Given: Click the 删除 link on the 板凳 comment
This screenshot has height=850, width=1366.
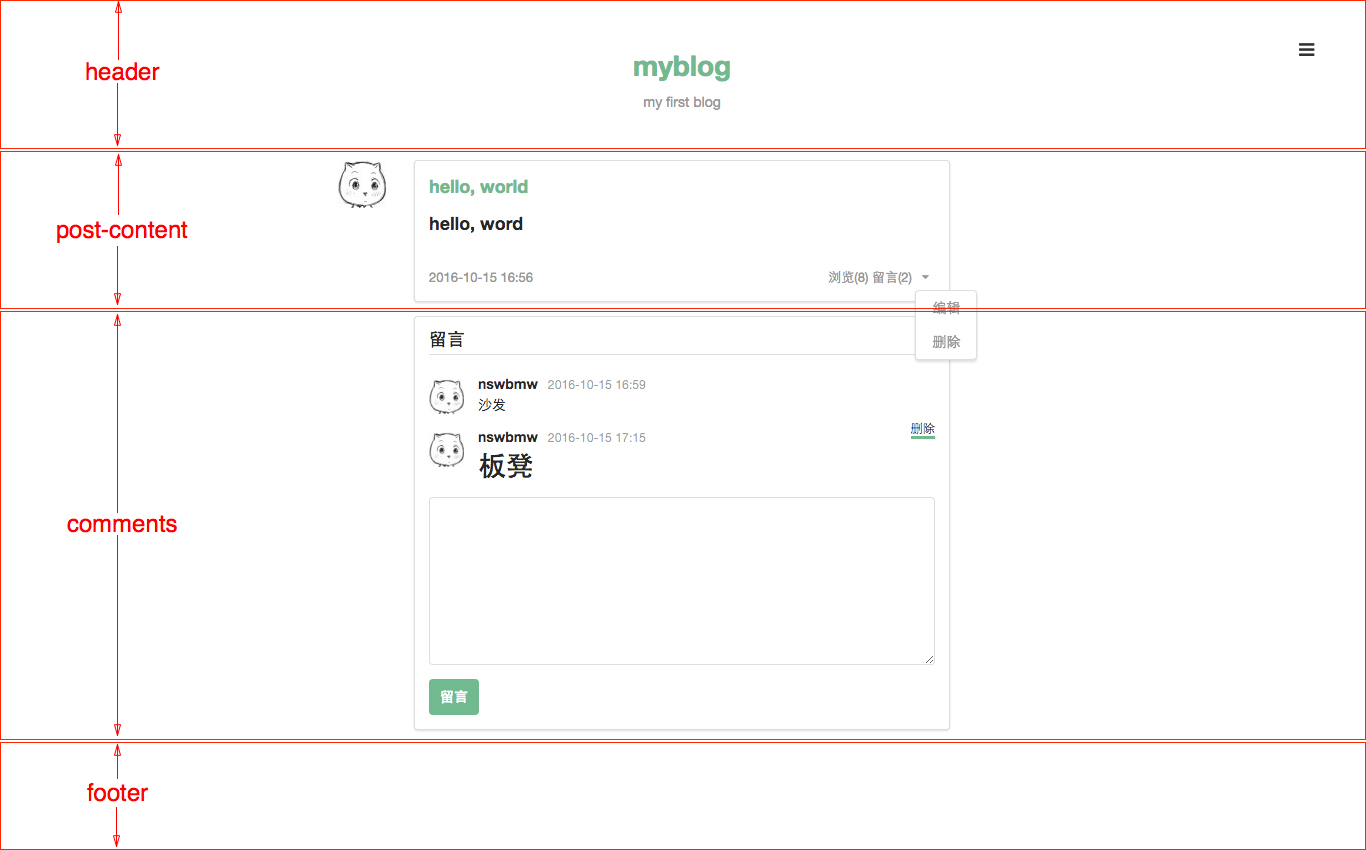Looking at the screenshot, I should click(x=922, y=429).
